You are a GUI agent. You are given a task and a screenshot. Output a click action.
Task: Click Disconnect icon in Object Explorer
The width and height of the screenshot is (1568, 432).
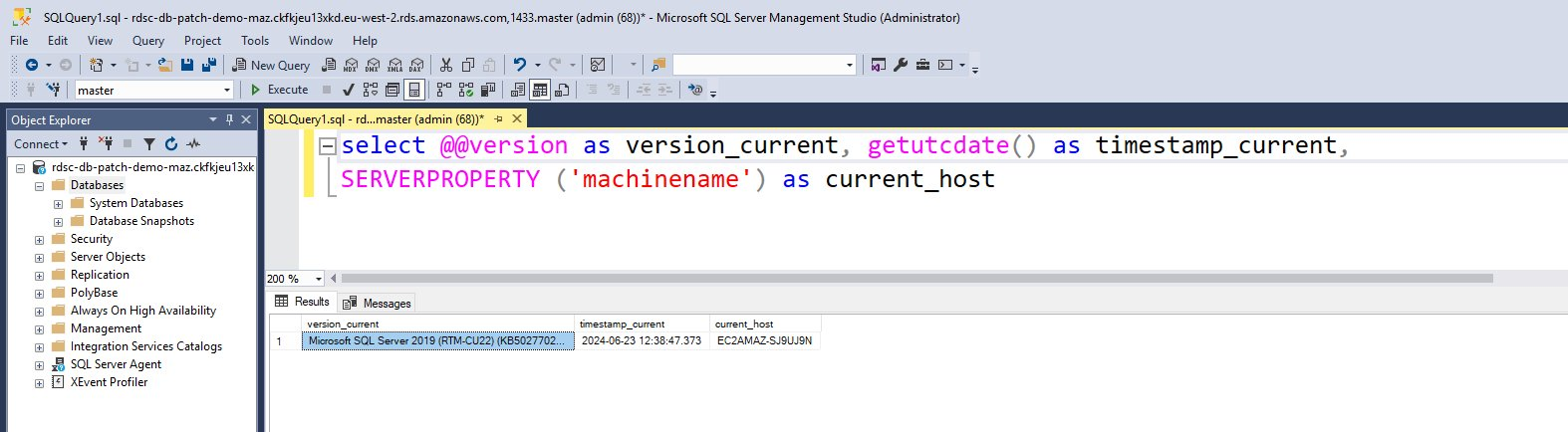(x=106, y=143)
